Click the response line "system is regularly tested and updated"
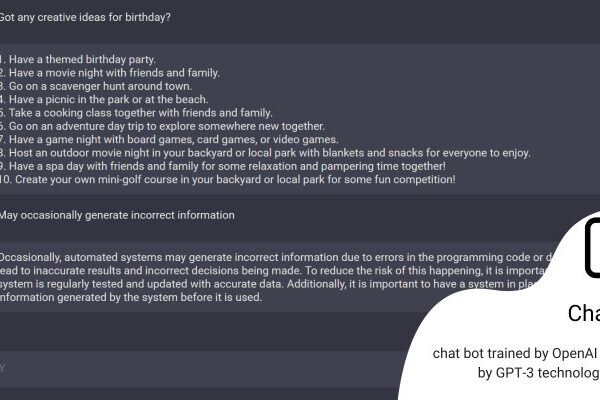Screen dimensions: 600x400 coord(268,284)
